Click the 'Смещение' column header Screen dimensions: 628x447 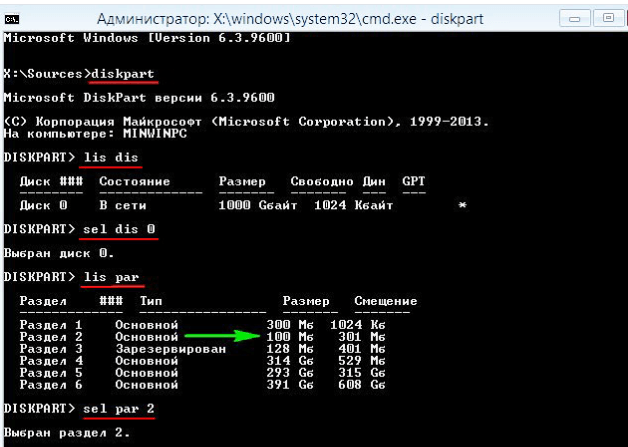coord(385,300)
